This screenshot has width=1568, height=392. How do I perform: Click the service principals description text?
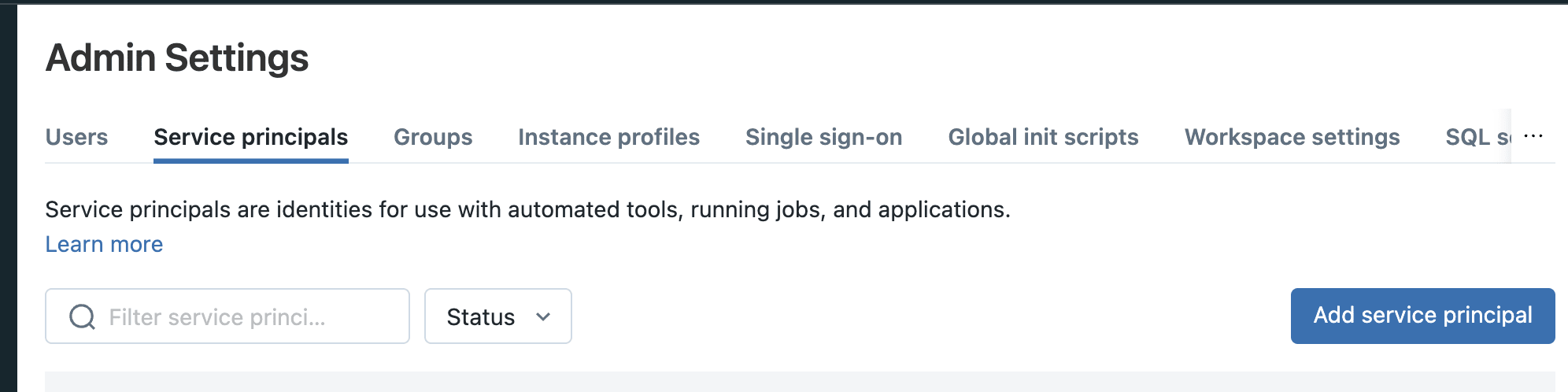(x=527, y=209)
